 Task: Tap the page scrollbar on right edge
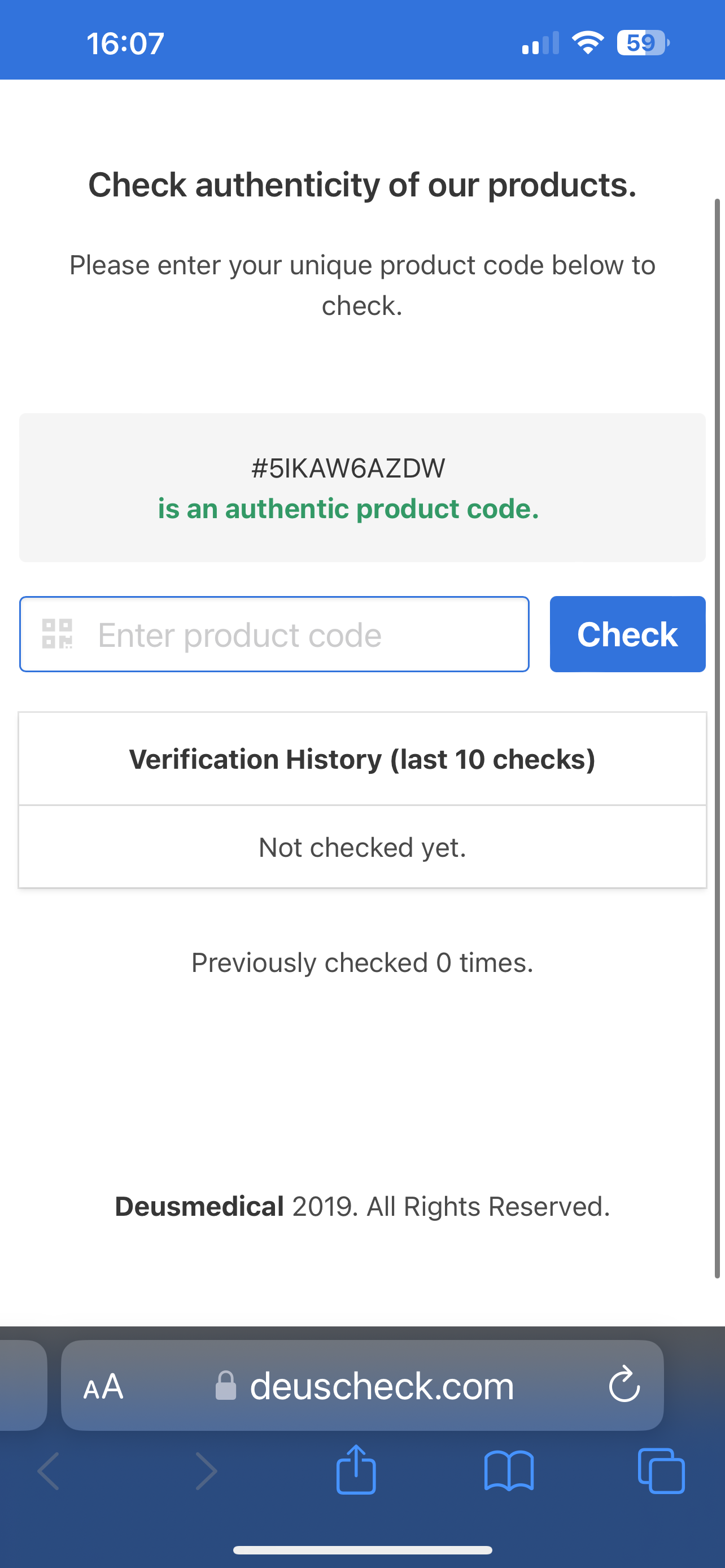coord(717,738)
